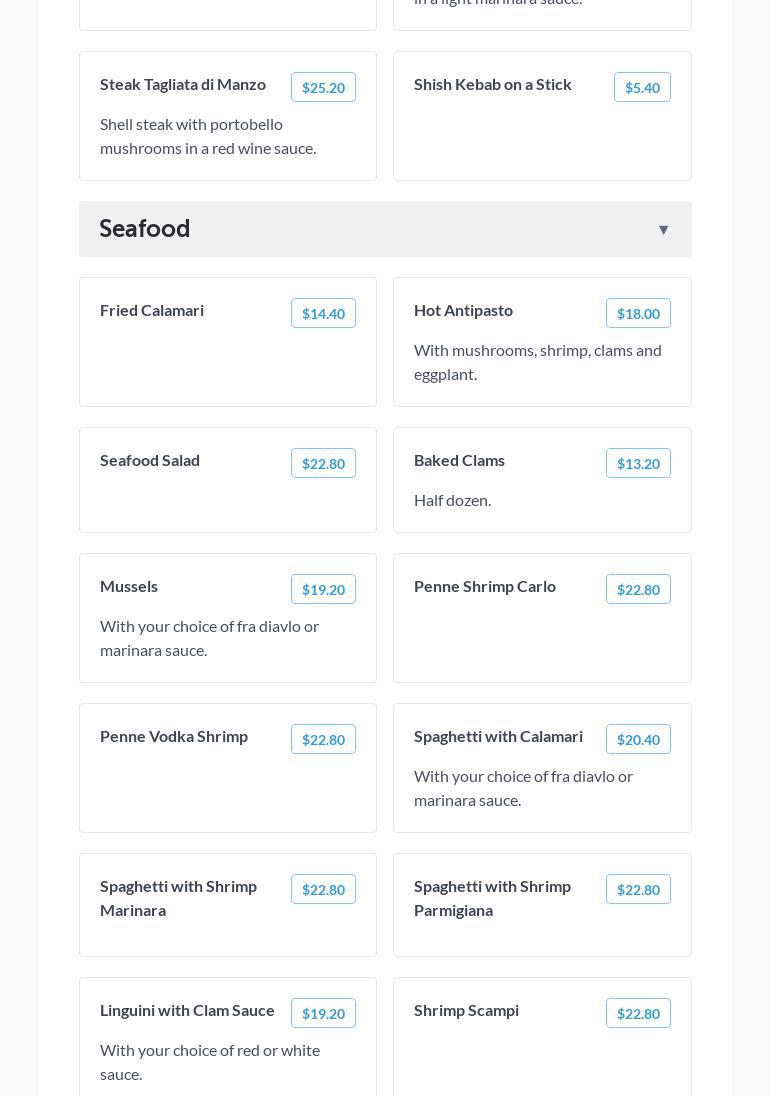Viewport: 770px width, 1096px height.
Task: Collapse the Seafood section arrow
Action: (x=663, y=230)
